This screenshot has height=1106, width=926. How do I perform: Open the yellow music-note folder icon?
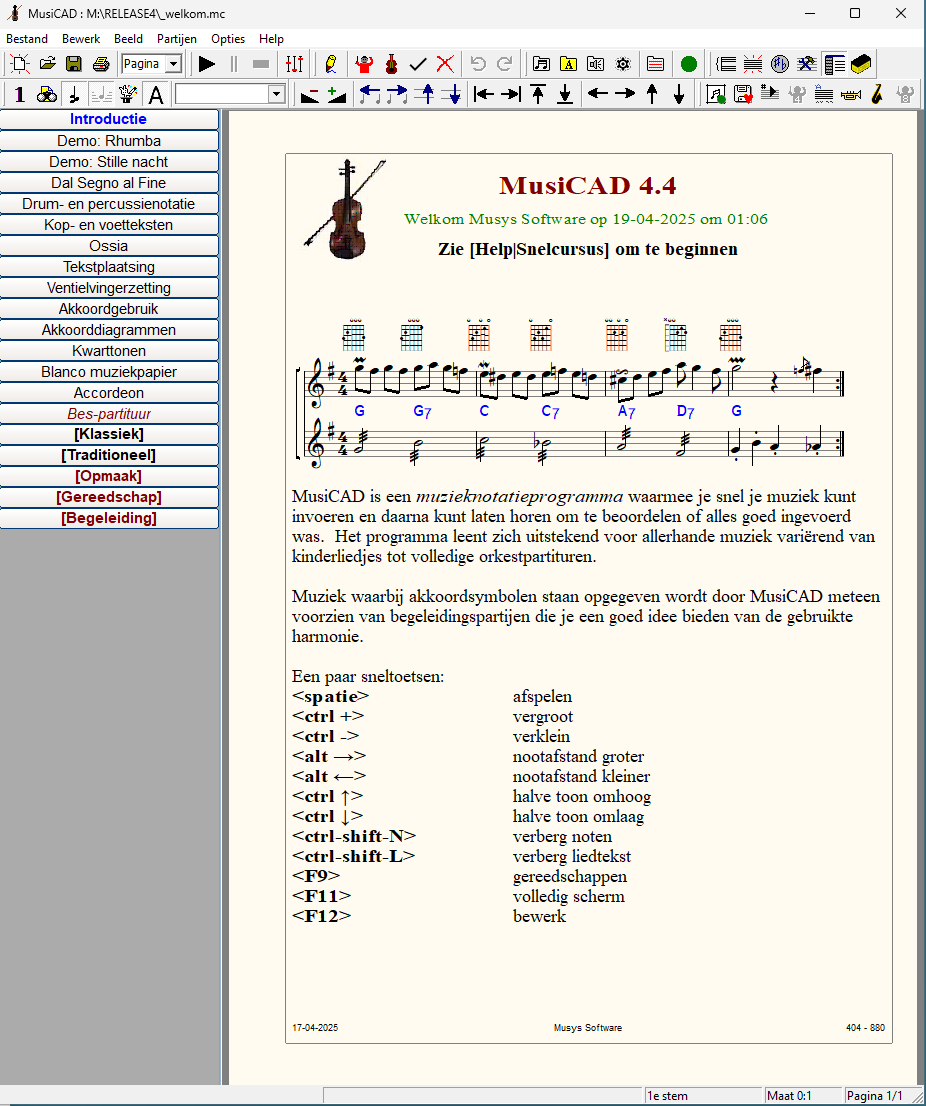[x=541, y=64]
